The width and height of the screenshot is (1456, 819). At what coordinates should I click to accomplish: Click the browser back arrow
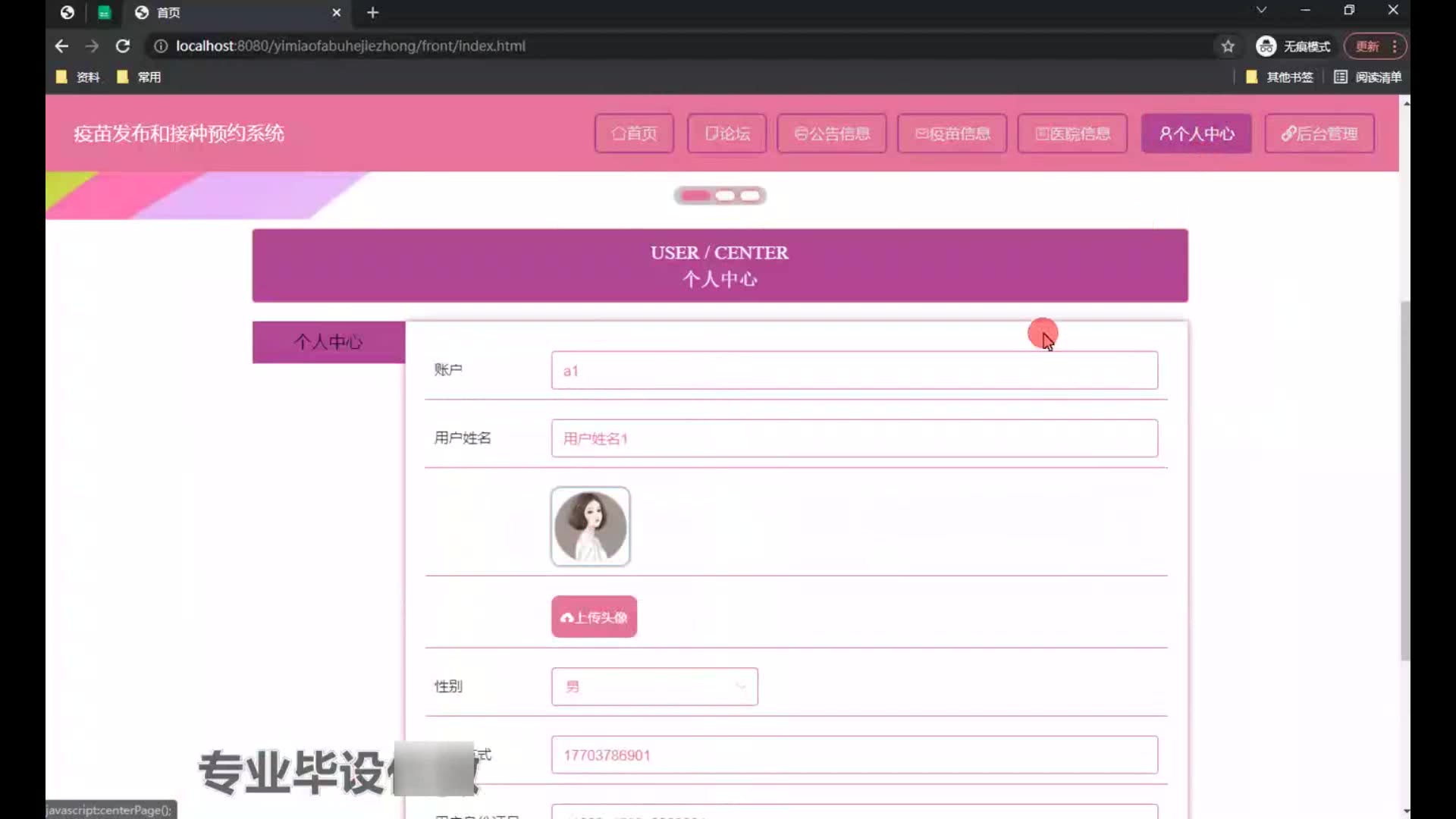point(61,46)
